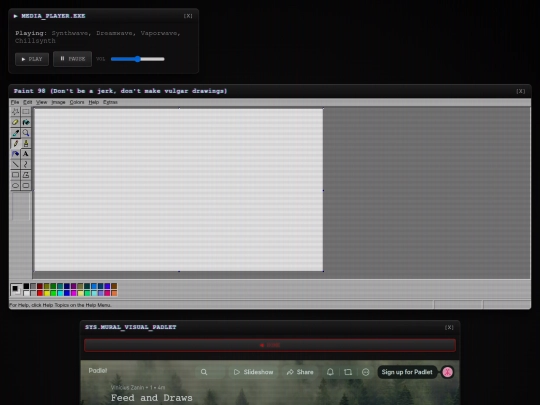Viewport: 540px width, 405px height.
Task: Click the red bar in Padlet window
Action: tap(270, 345)
